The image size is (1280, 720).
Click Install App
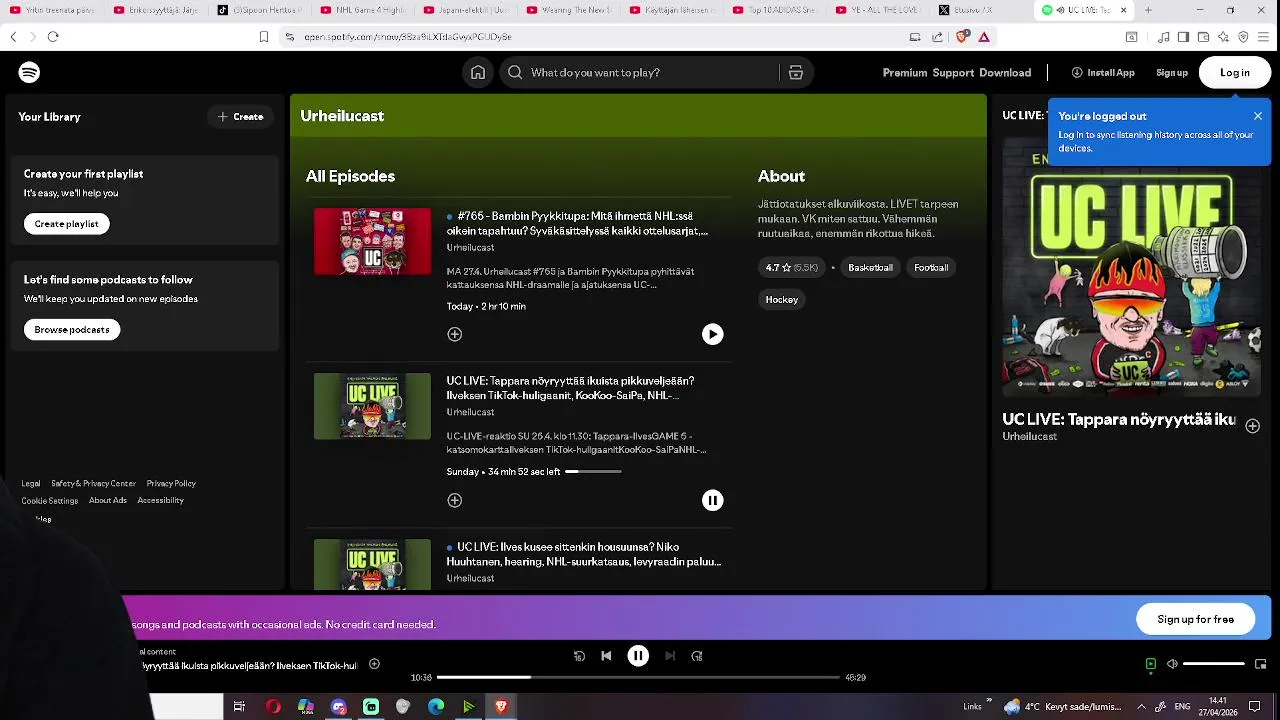(1103, 72)
